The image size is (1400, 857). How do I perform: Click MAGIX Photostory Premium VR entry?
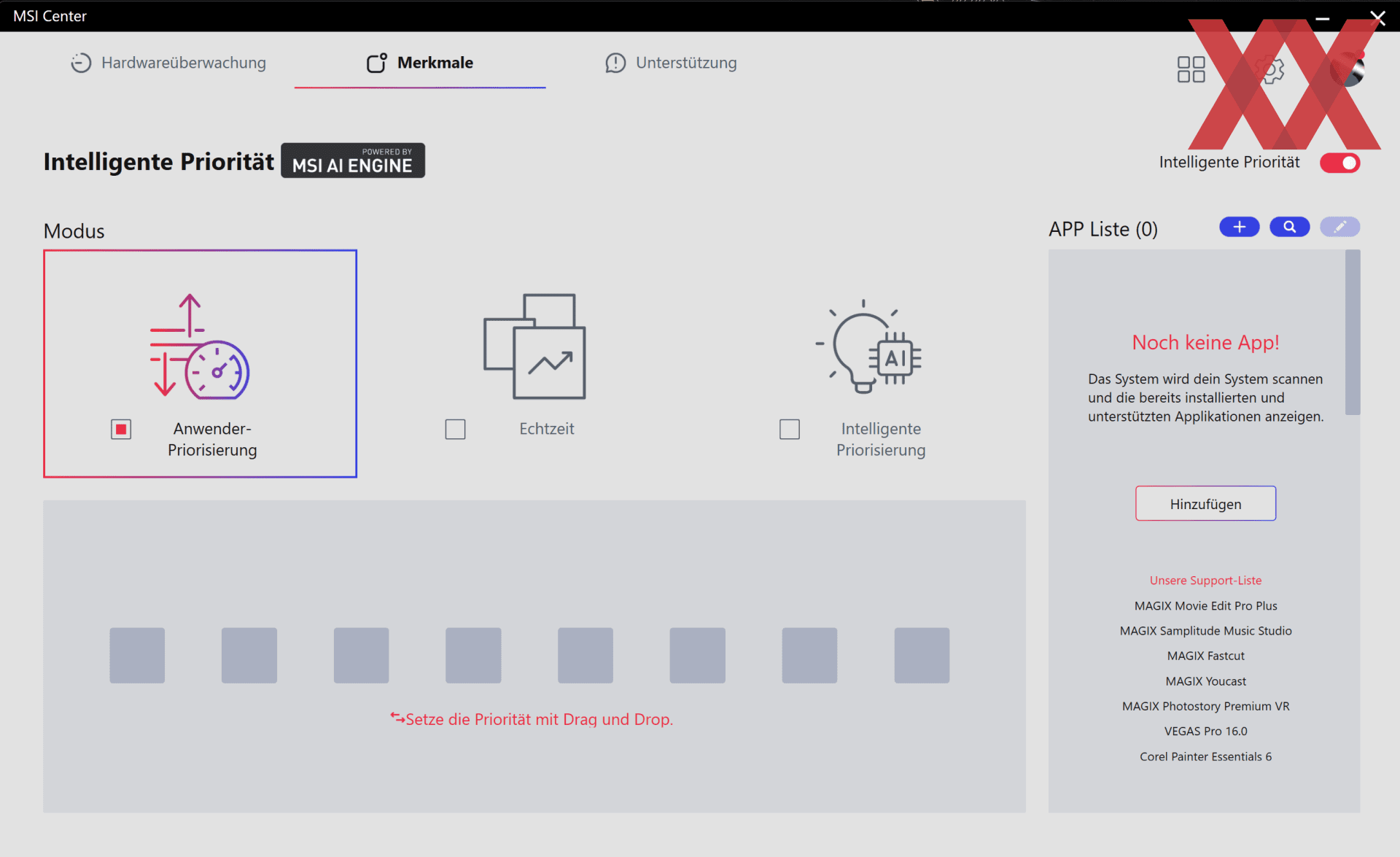(x=1205, y=706)
